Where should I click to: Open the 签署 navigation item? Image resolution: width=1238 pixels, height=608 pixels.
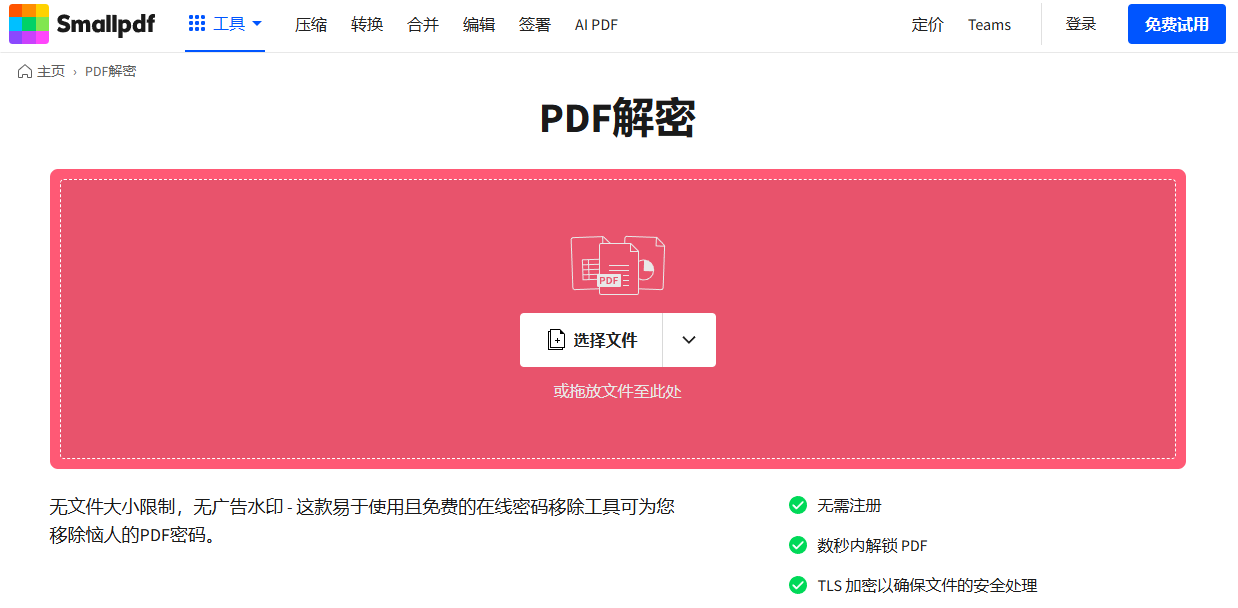coord(535,25)
